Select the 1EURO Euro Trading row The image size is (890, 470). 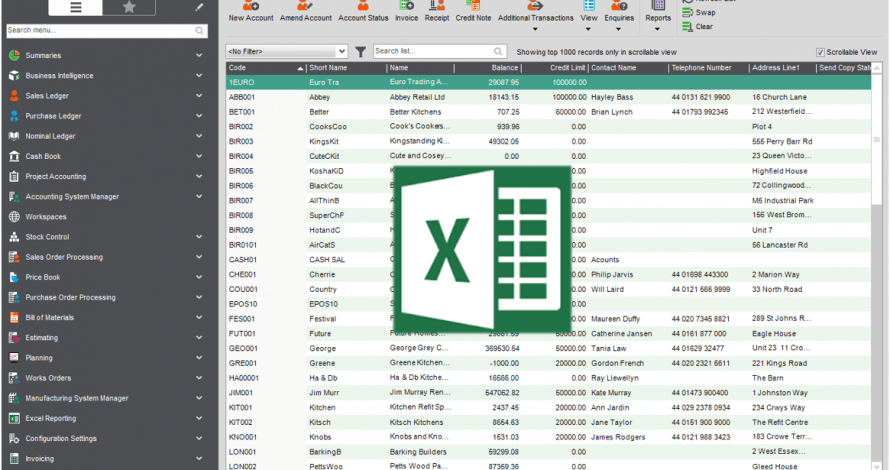click(548, 82)
